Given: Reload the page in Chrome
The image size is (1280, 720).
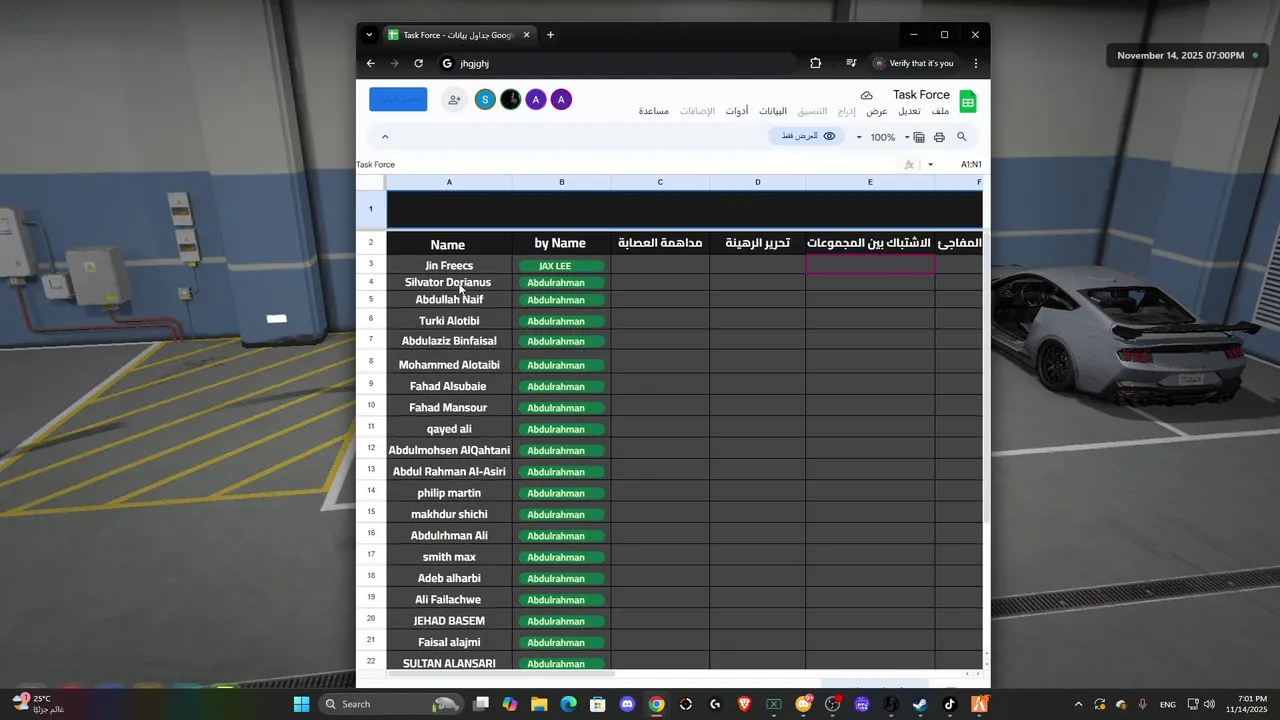Looking at the screenshot, I should pos(418,63).
